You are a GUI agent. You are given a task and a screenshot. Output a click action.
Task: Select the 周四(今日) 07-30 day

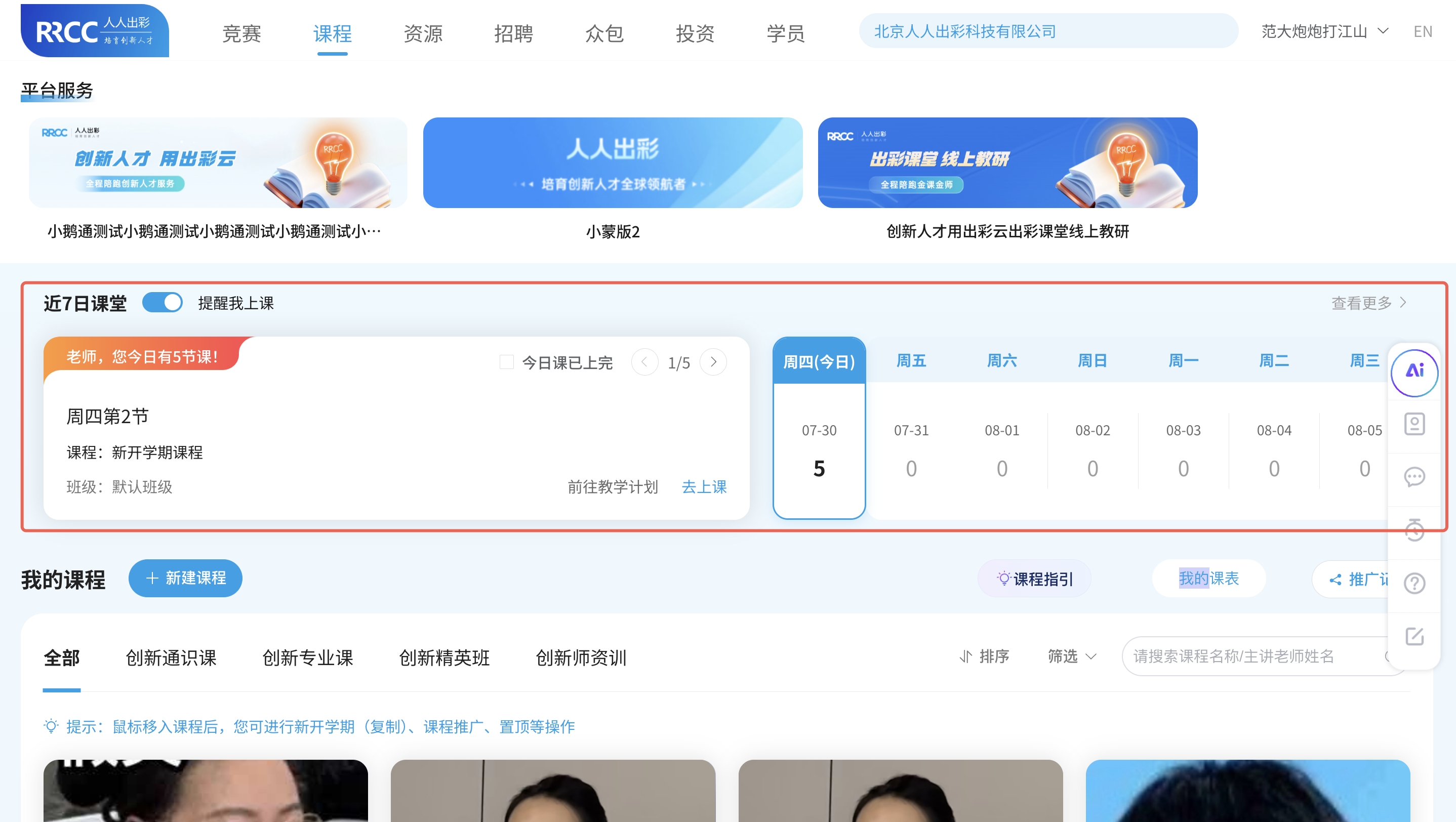coord(819,428)
